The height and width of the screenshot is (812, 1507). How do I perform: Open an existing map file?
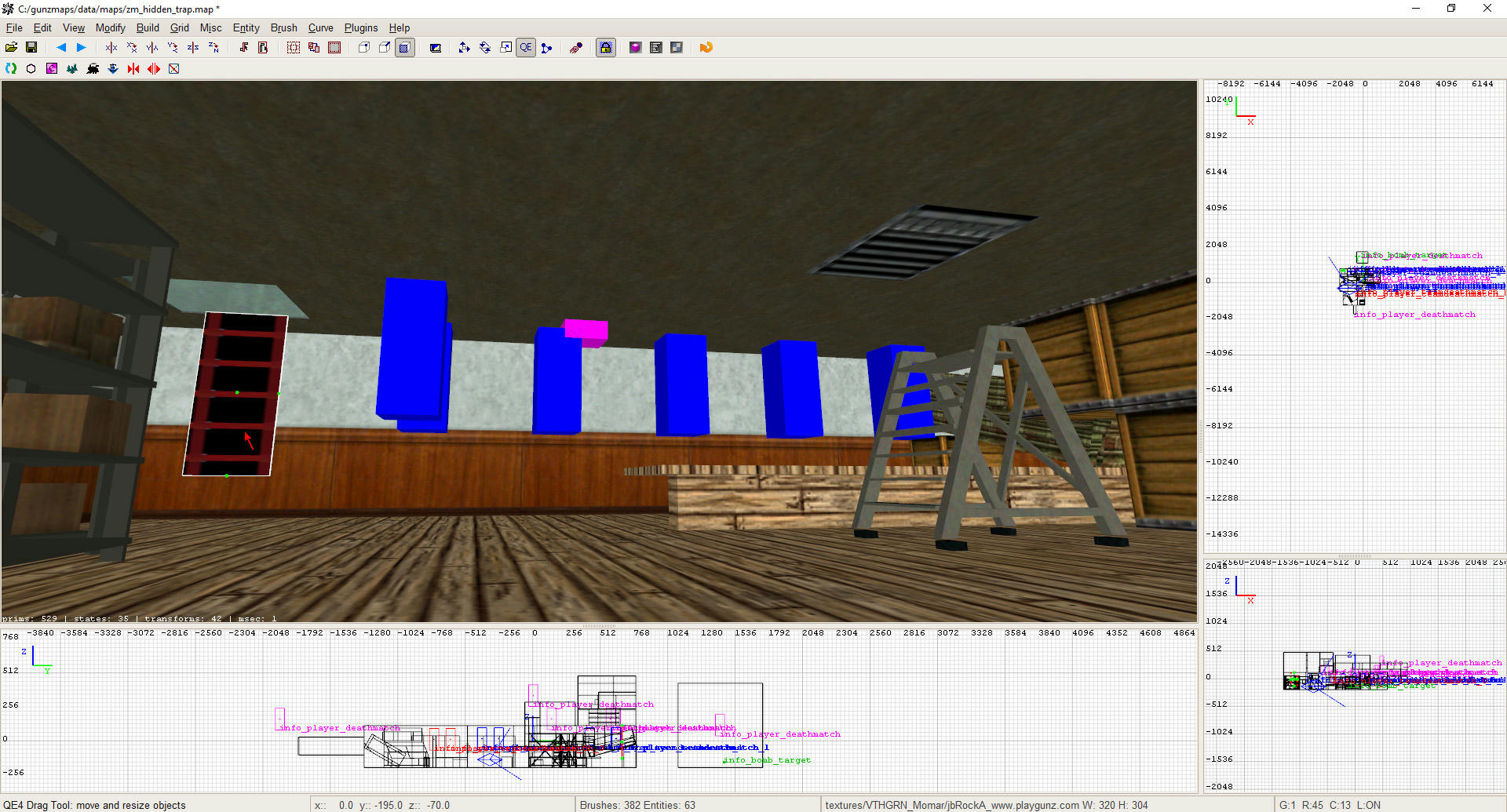11,47
